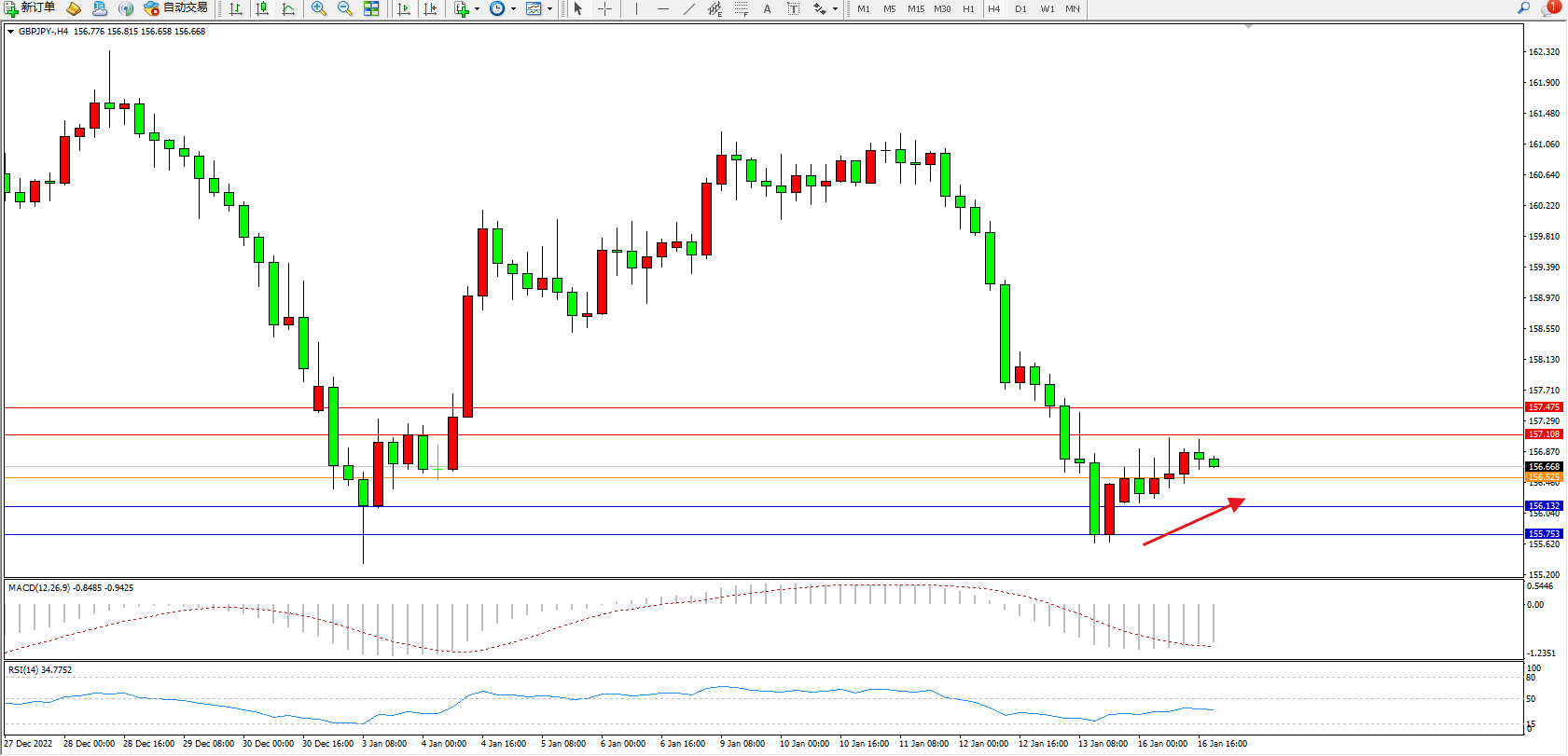Zoom in on the chart
Viewport: 1568px width, 756px height.
click(x=319, y=8)
